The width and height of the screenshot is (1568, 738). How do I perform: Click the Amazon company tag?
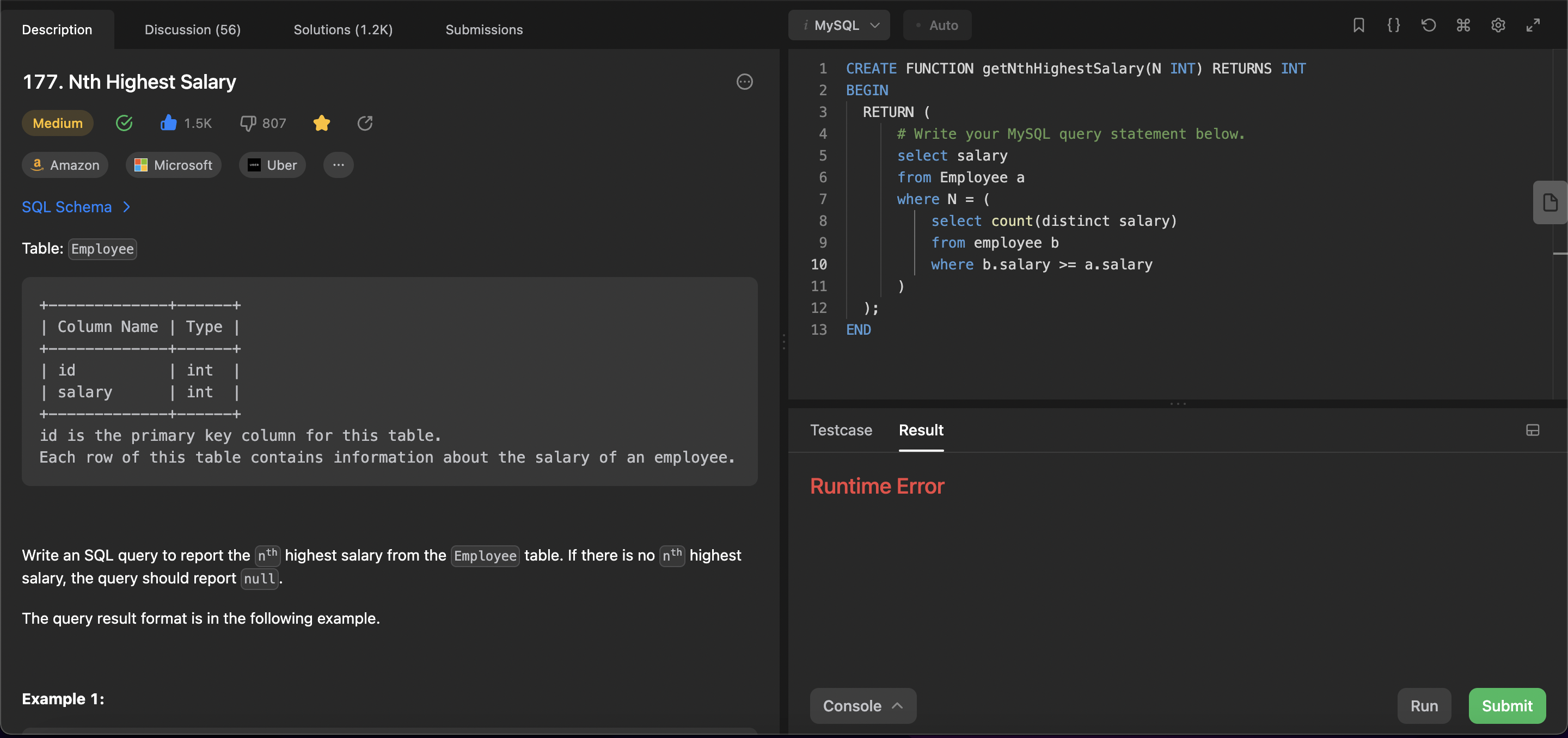65,165
